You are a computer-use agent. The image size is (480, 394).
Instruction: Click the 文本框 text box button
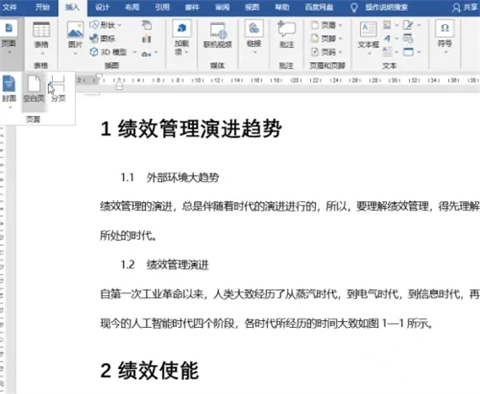coord(368,38)
